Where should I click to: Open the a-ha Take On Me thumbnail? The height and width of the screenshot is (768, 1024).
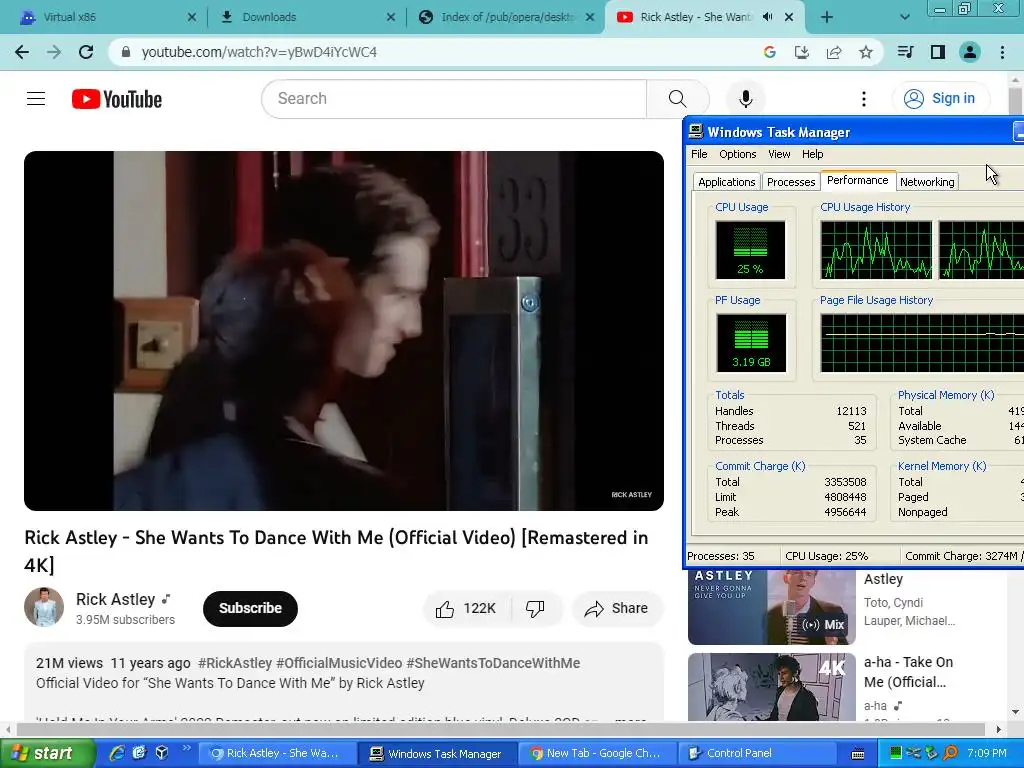771,687
